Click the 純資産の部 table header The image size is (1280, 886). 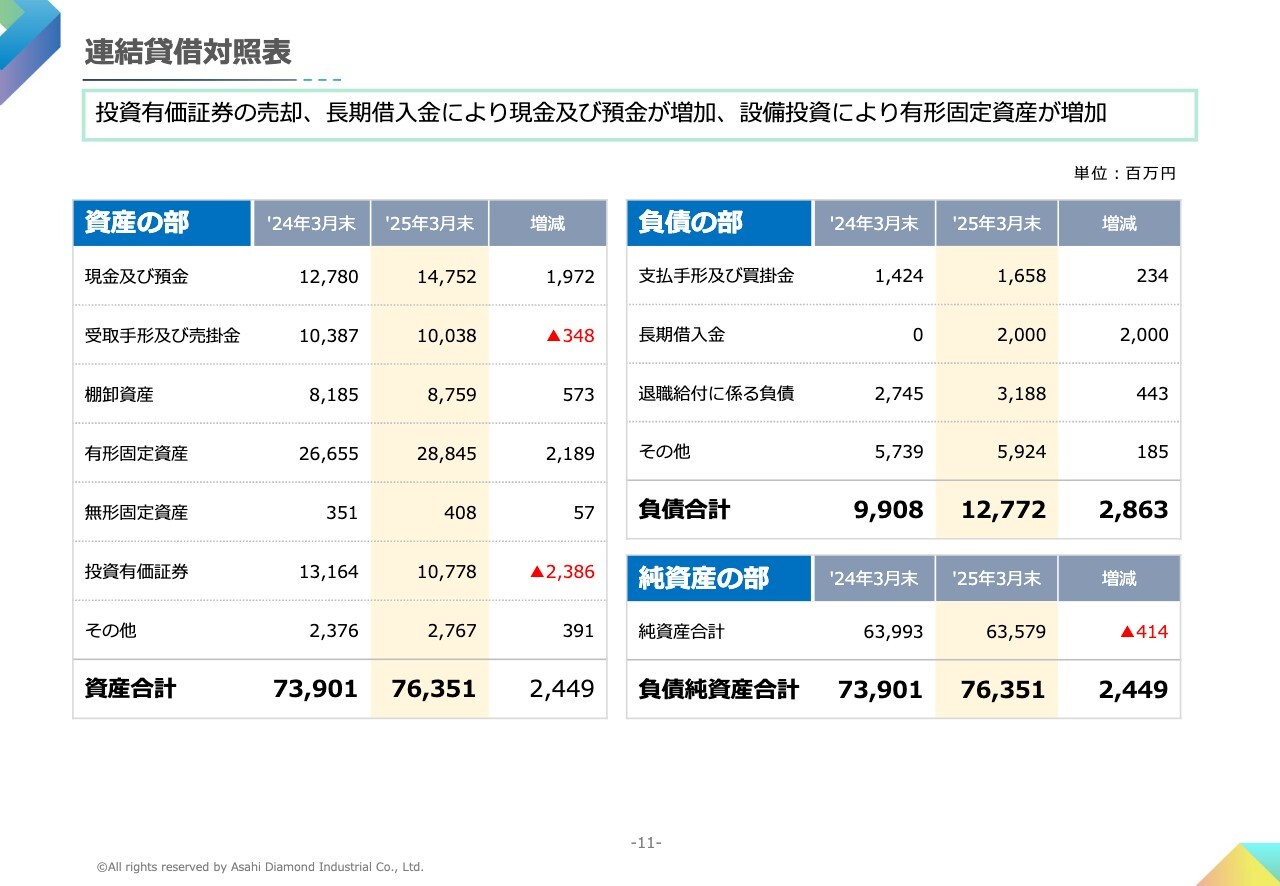pyautogui.click(x=719, y=578)
